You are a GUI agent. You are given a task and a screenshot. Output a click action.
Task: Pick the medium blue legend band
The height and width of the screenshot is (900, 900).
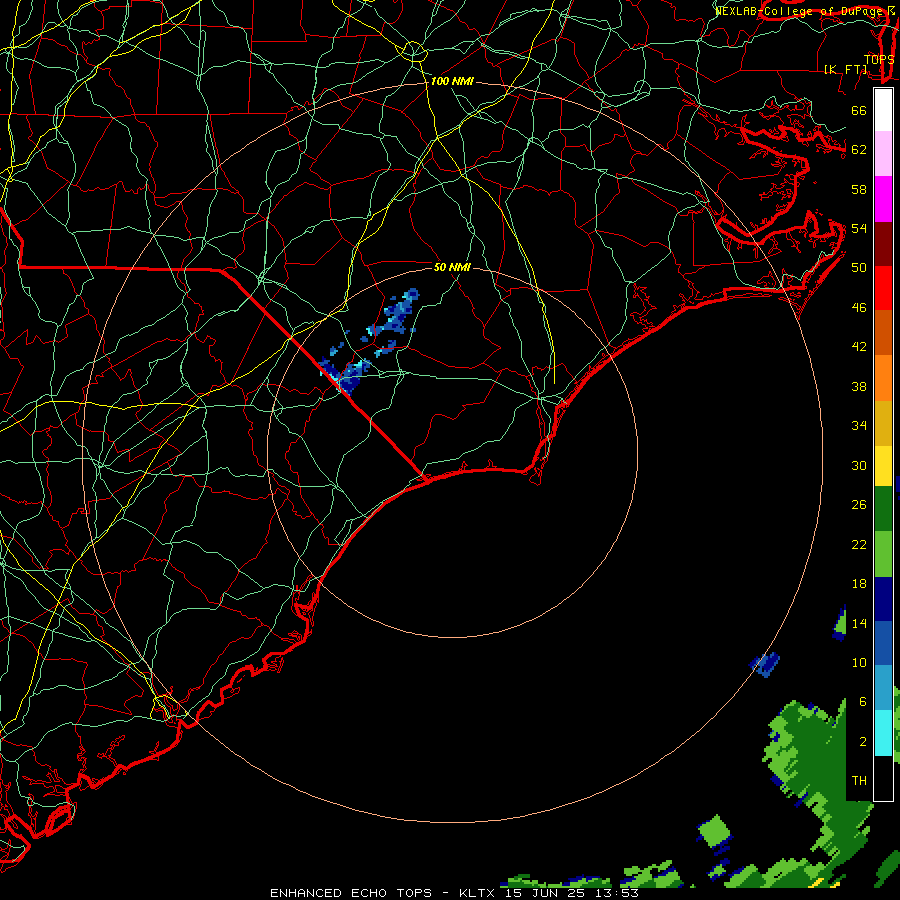pyautogui.click(x=883, y=643)
